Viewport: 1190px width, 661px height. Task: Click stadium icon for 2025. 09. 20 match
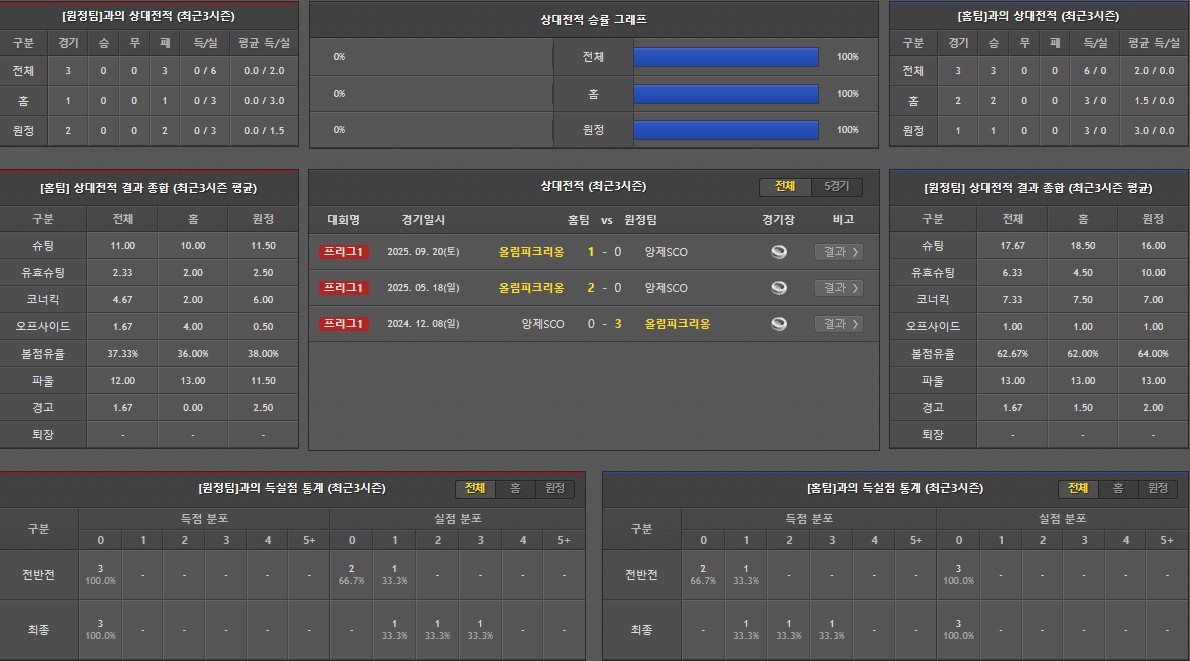tap(779, 252)
